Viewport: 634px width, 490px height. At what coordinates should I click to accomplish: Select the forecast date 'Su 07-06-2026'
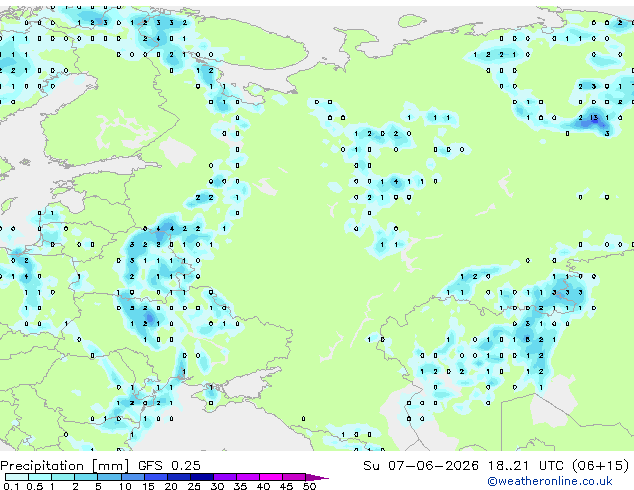(x=421, y=466)
